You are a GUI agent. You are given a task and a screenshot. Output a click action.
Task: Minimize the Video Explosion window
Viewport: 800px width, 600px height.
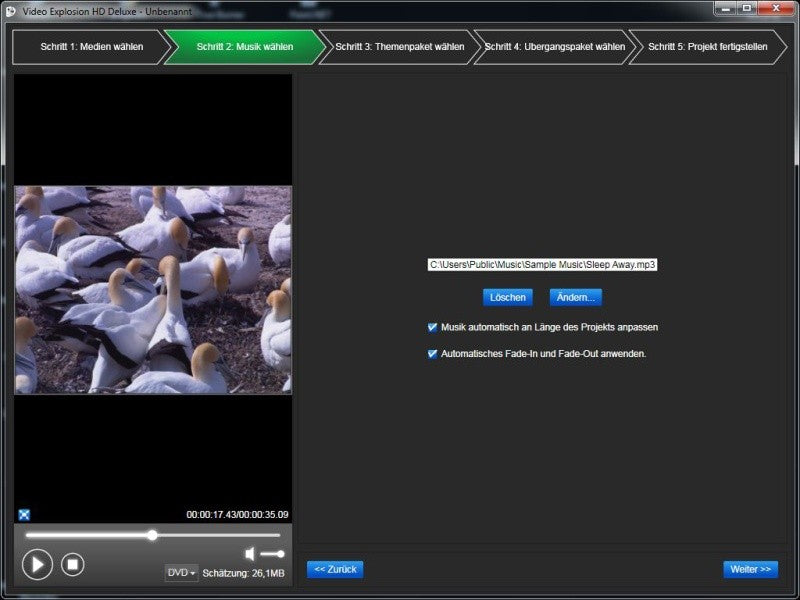[x=726, y=9]
